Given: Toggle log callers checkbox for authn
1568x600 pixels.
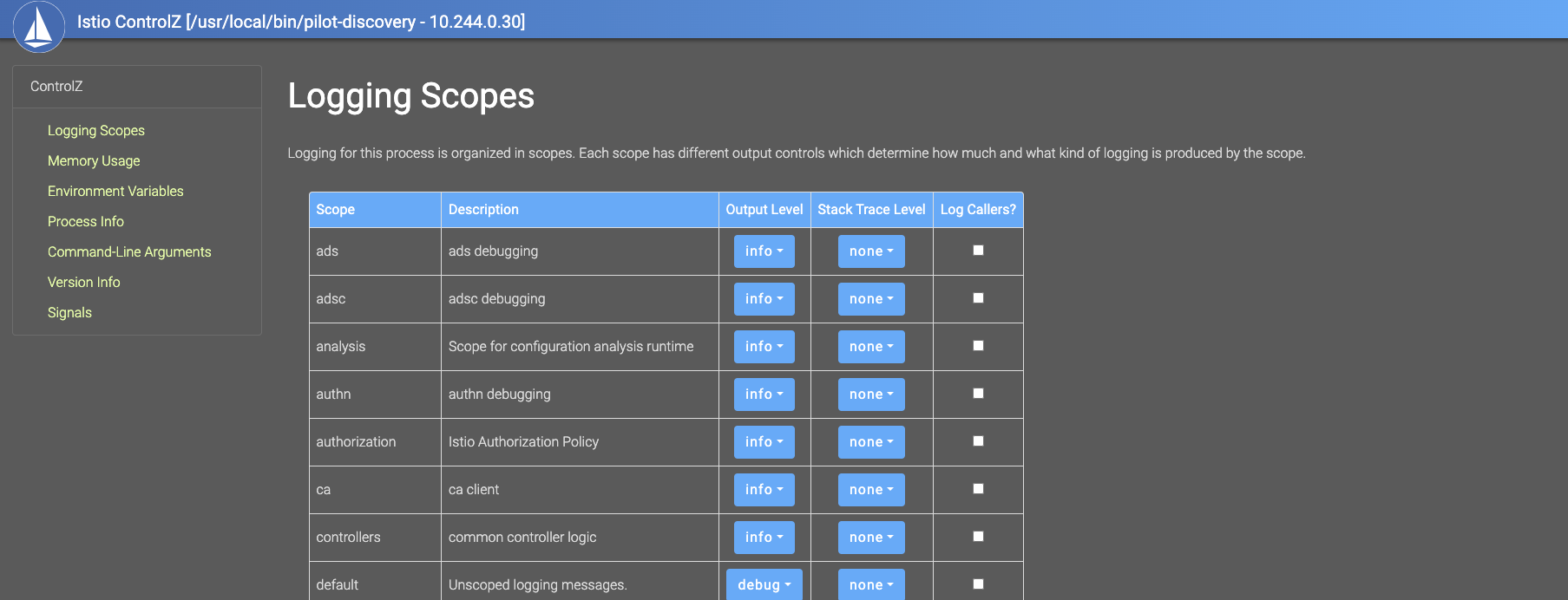Looking at the screenshot, I should [978, 394].
